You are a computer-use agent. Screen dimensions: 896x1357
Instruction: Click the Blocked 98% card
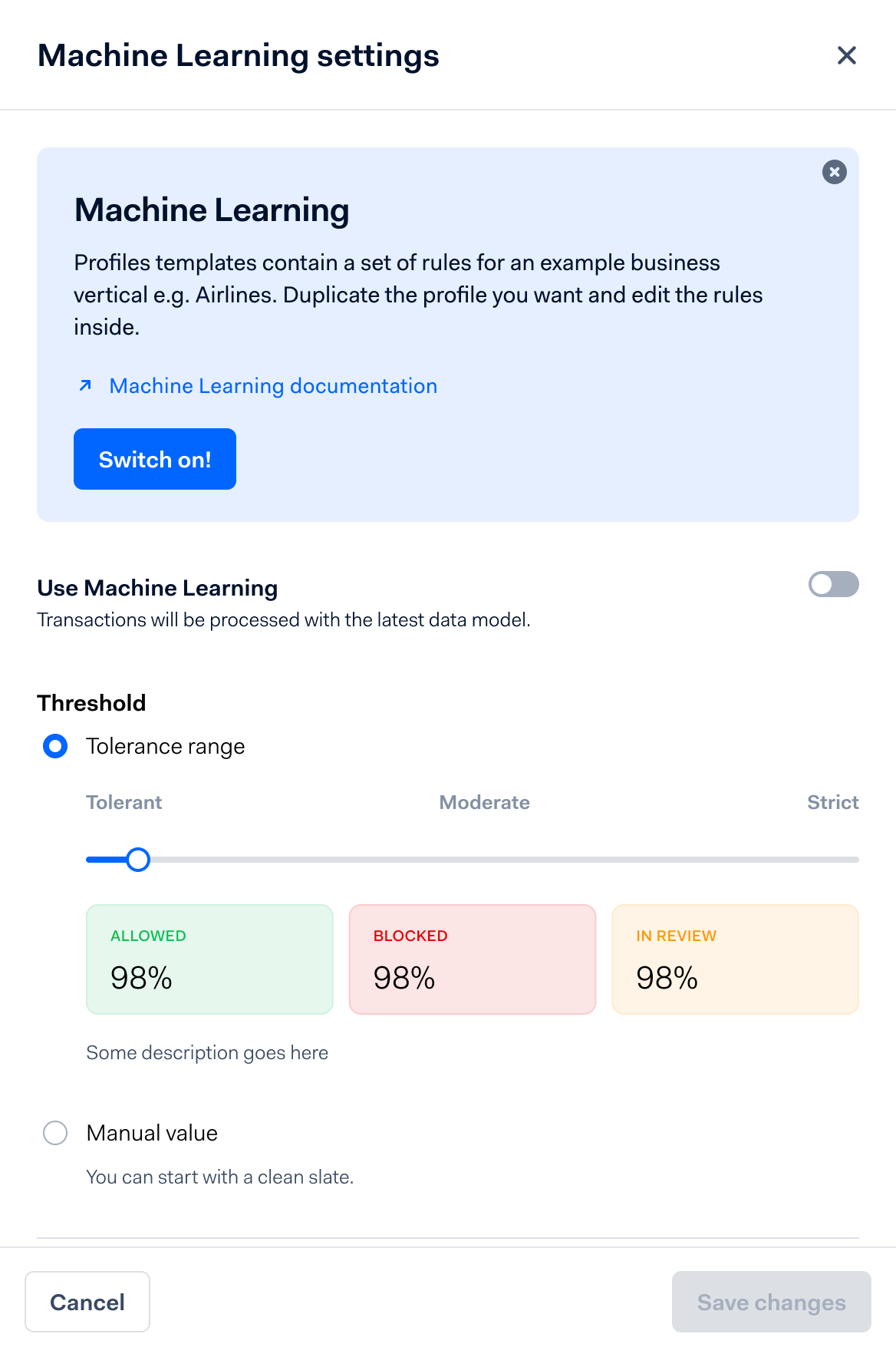[x=473, y=959]
